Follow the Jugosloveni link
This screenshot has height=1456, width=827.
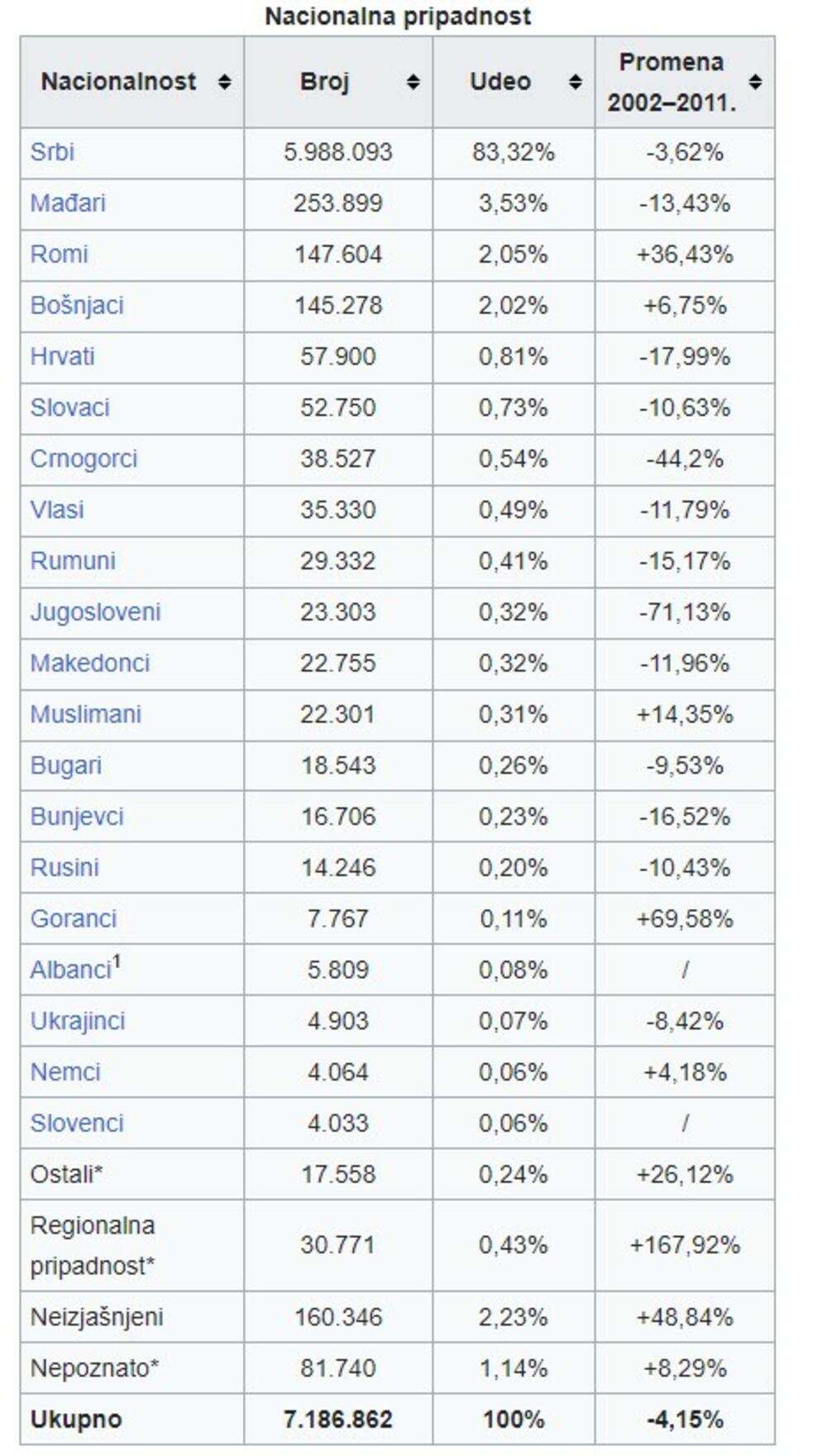pos(95,613)
